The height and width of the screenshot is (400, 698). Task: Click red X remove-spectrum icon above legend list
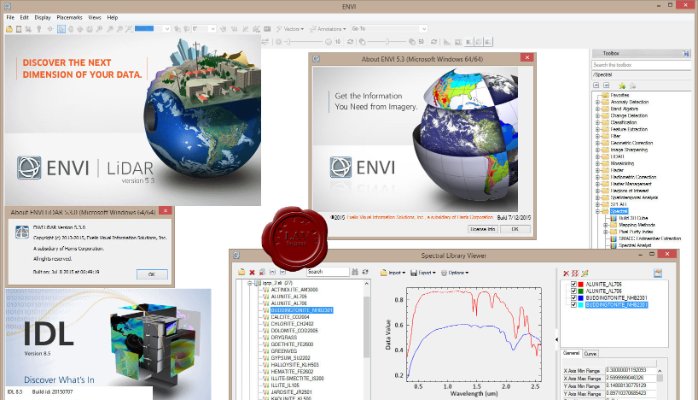(566, 273)
